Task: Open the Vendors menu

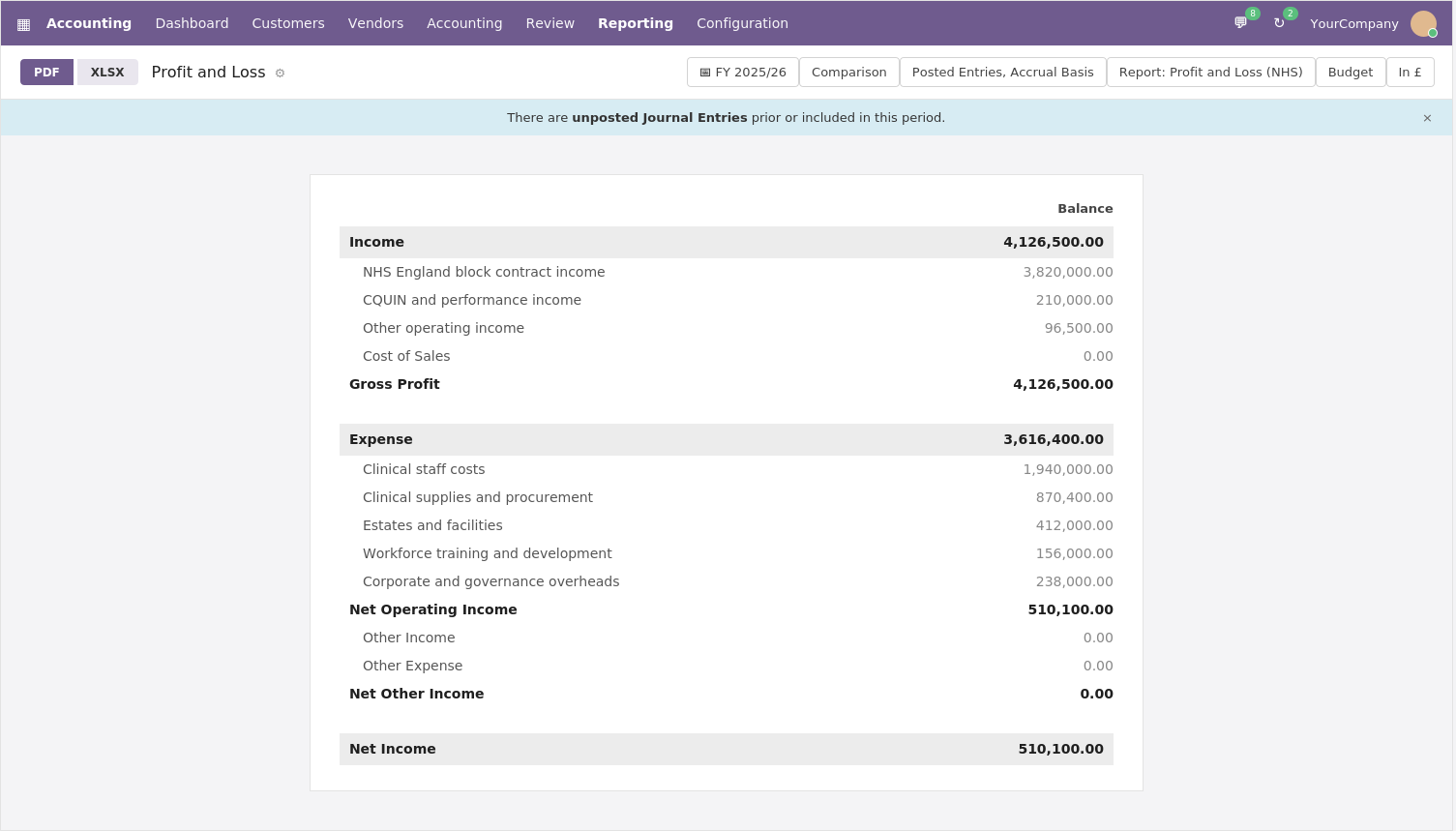Action: (375, 23)
